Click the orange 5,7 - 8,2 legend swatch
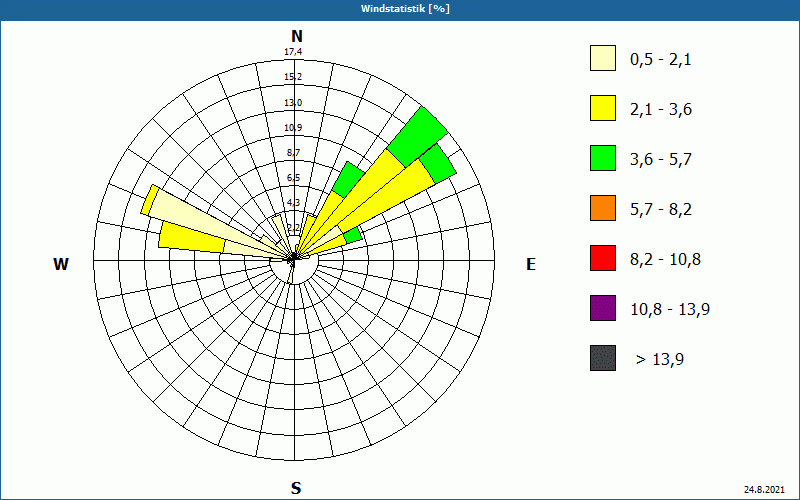This screenshot has width=800, height=500. pyautogui.click(x=603, y=208)
